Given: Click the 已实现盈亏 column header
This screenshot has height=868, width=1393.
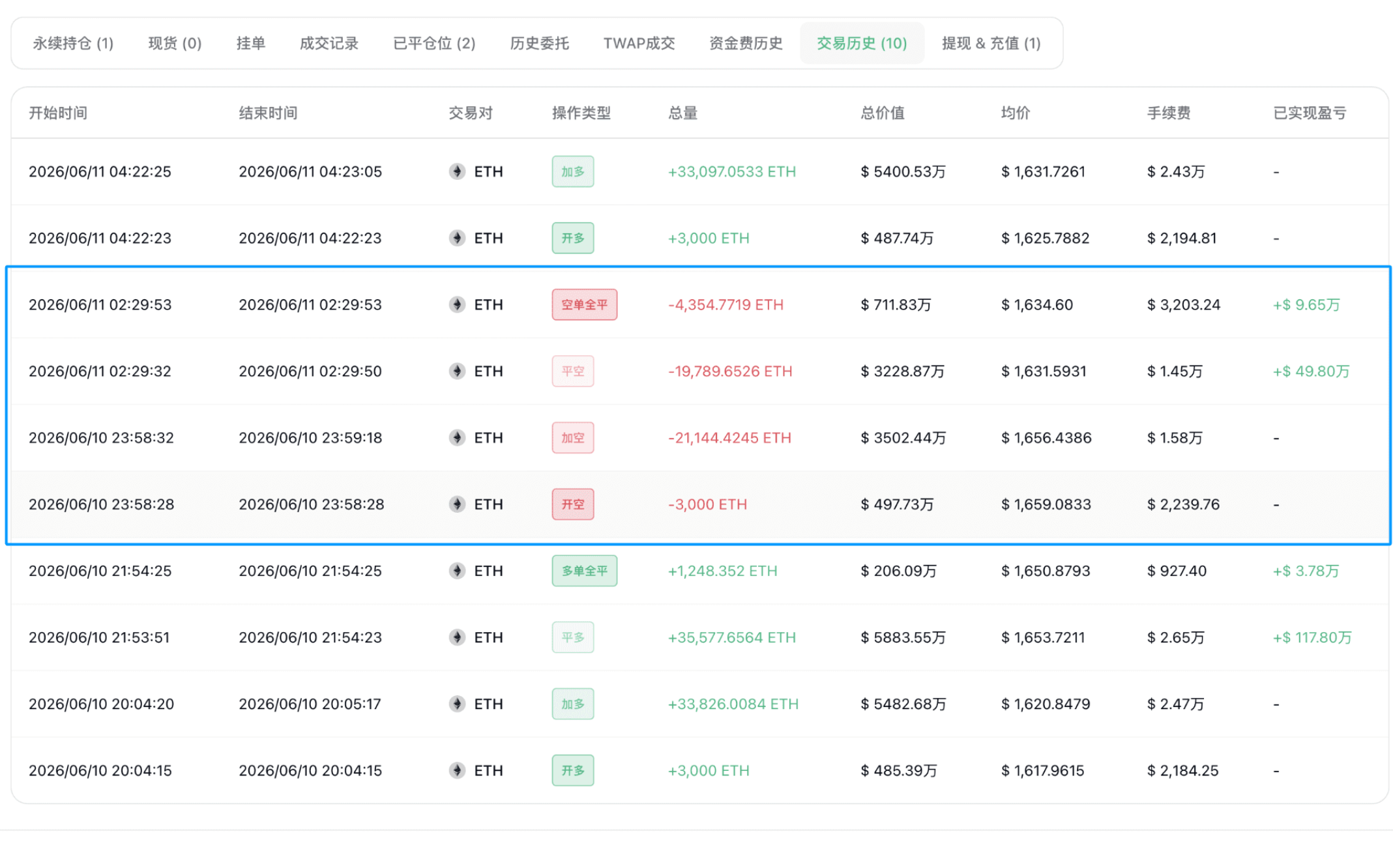Looking at the screenshot, I should coord(1310,113).
